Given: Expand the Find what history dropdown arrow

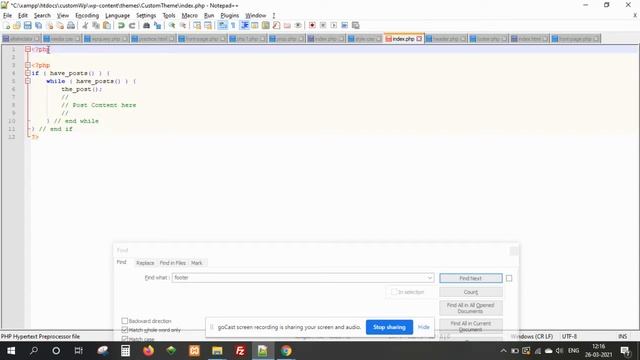Looking at the screenshot, I should point(429,278).
